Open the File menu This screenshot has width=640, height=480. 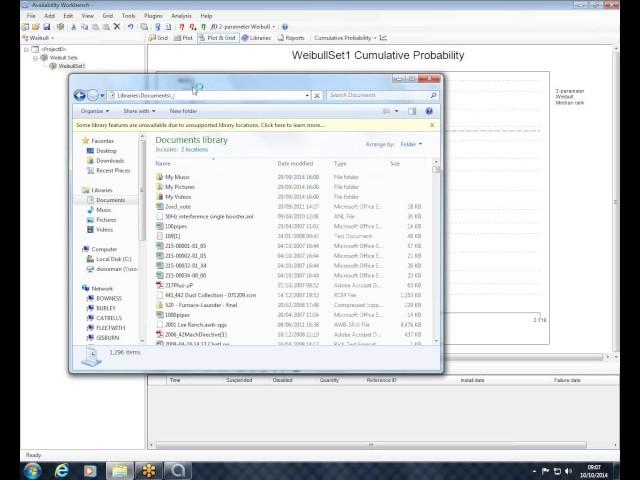(x=31, y=16)
